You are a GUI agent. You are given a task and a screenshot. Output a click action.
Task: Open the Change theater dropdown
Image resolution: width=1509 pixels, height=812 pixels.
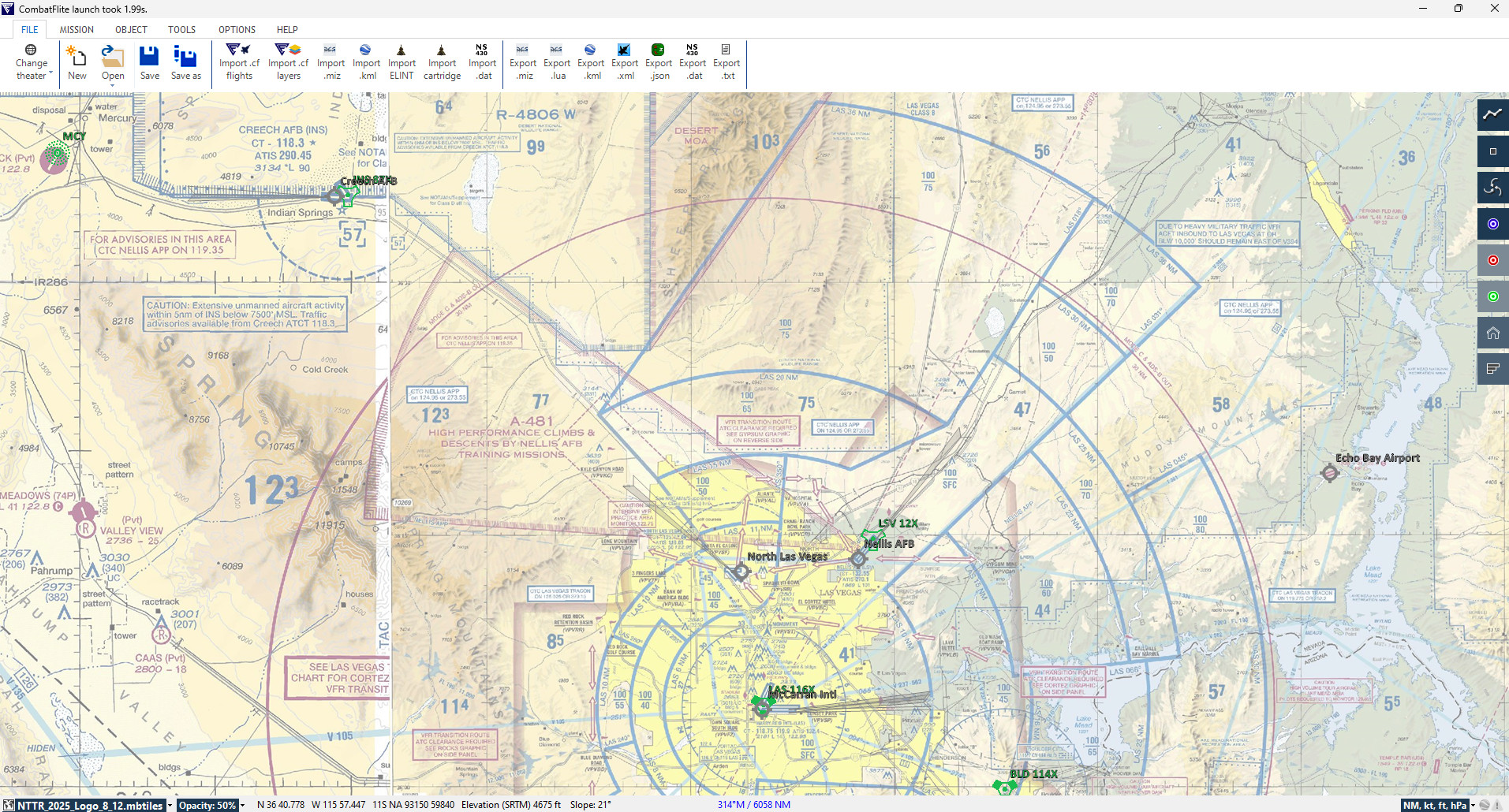point(32,62)
